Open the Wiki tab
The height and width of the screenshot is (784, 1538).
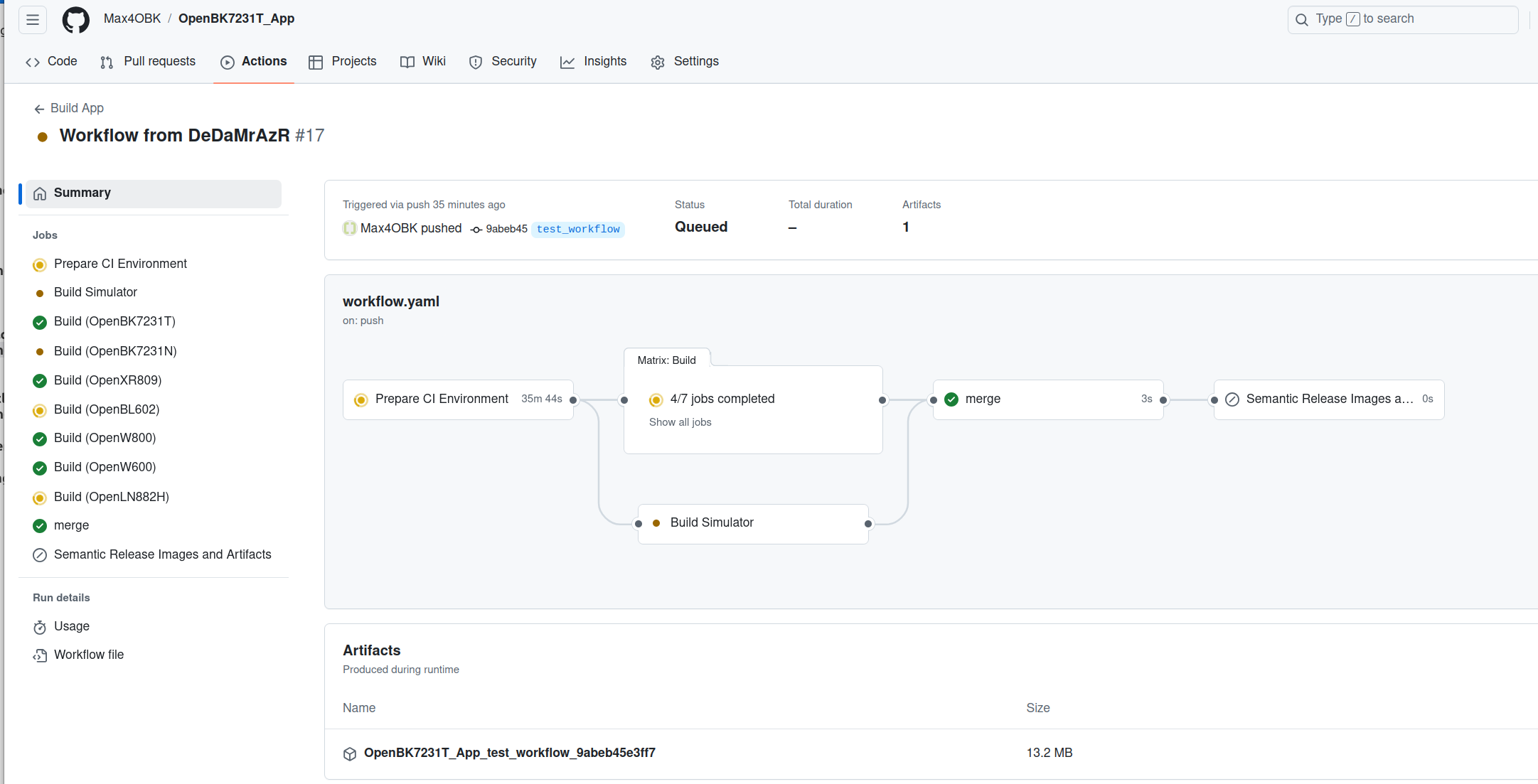423,62
